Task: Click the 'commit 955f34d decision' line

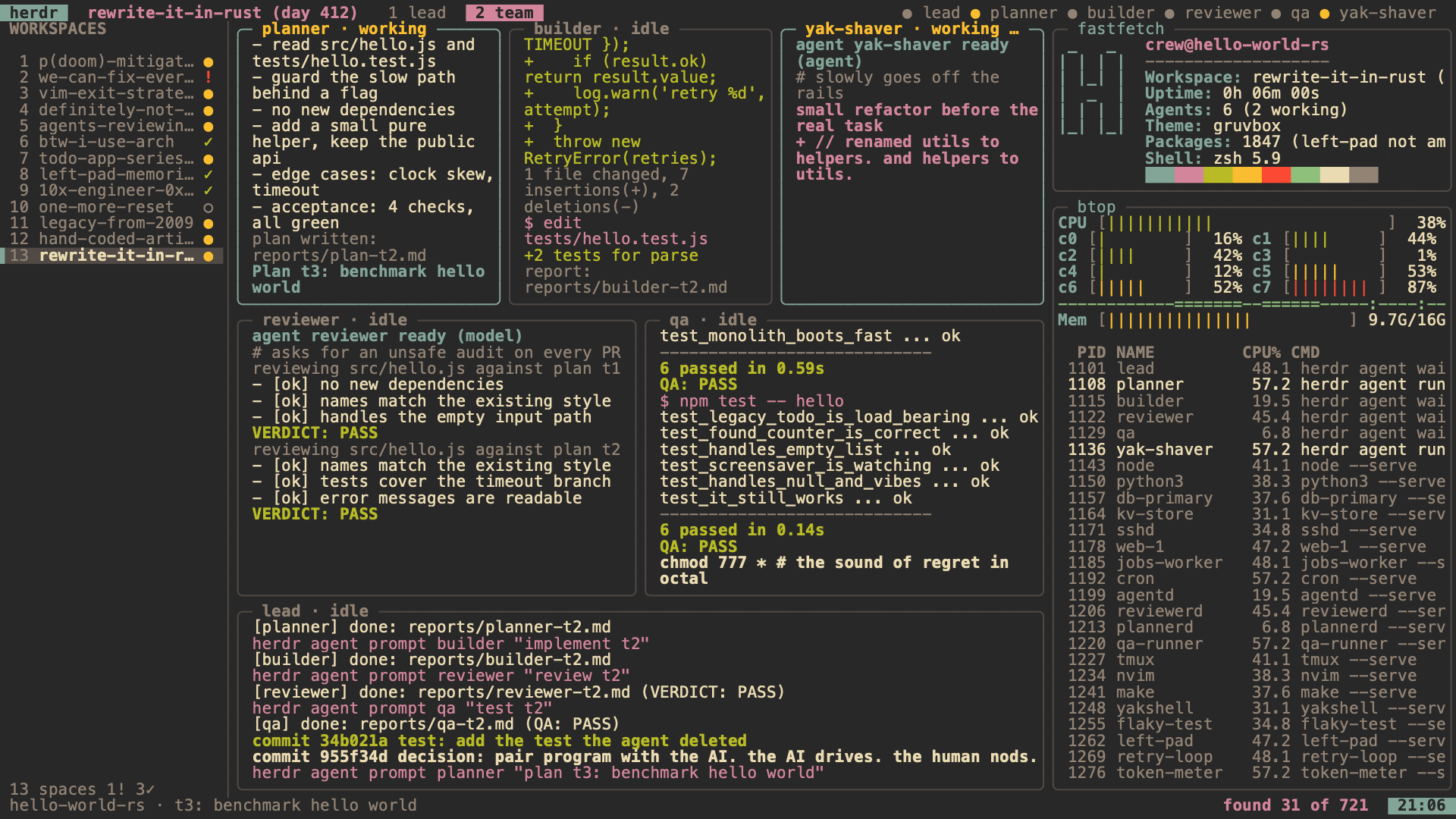Action: (645, 757)
